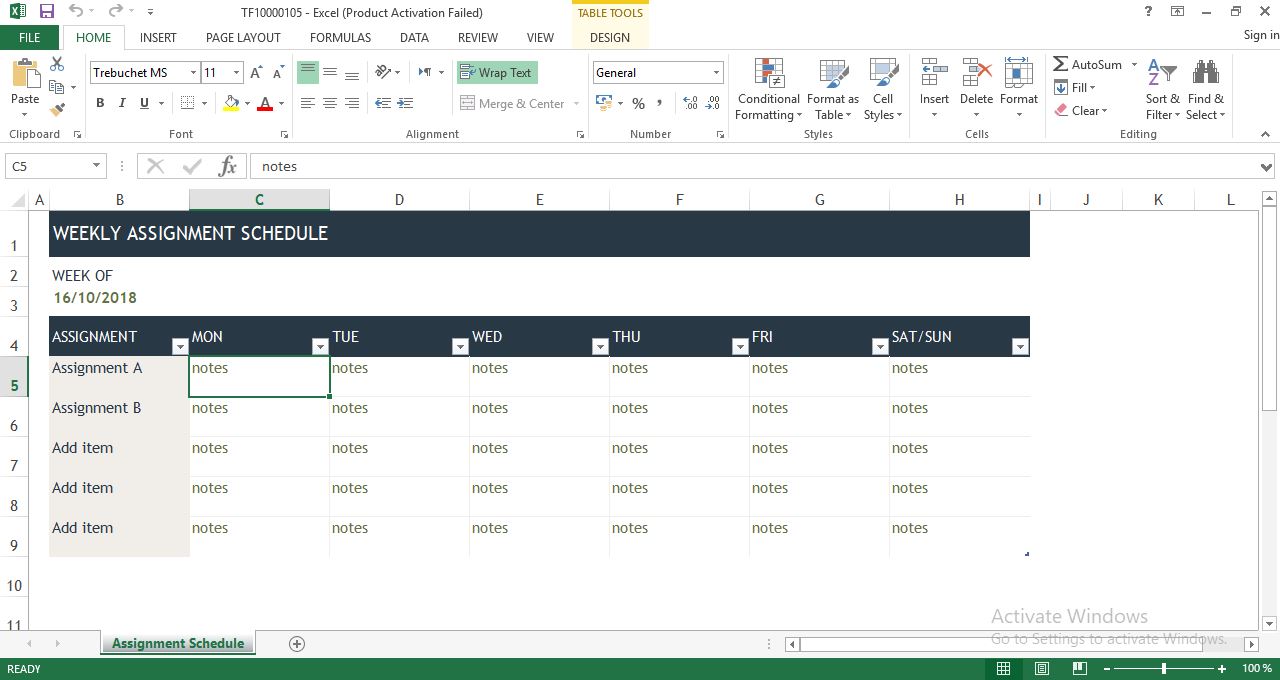Image resolution: width=1280 pixels, height=680 pixels.
Task: Click the Save icon in quick access toolbar
Action: tap(46, 12)
